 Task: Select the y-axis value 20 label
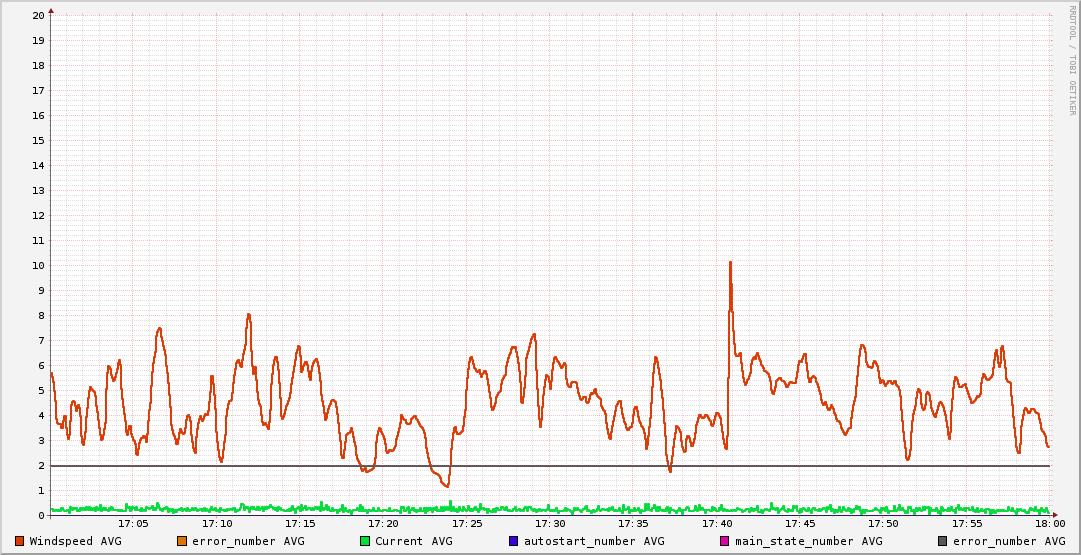click(38, 15)
